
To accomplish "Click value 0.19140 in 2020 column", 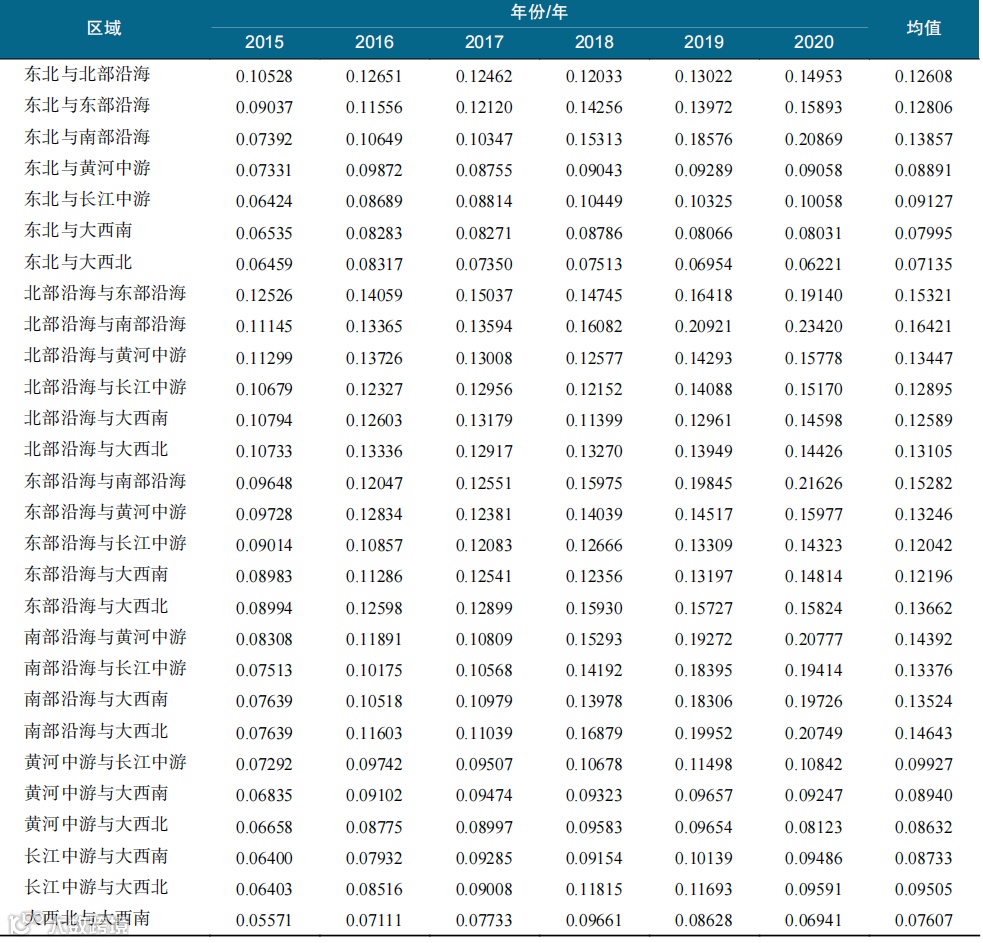I will coord(814,295).
